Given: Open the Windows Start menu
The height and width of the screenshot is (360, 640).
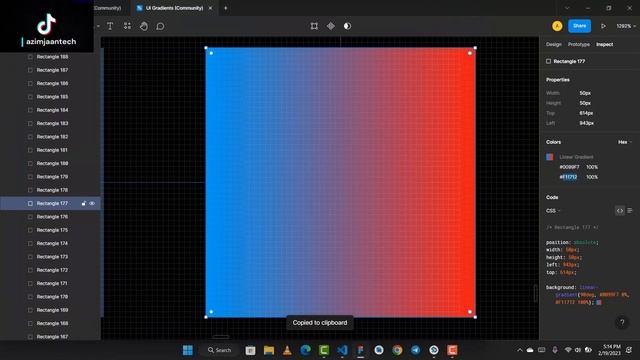Looking at the screenshot, I should coord(188,350).
